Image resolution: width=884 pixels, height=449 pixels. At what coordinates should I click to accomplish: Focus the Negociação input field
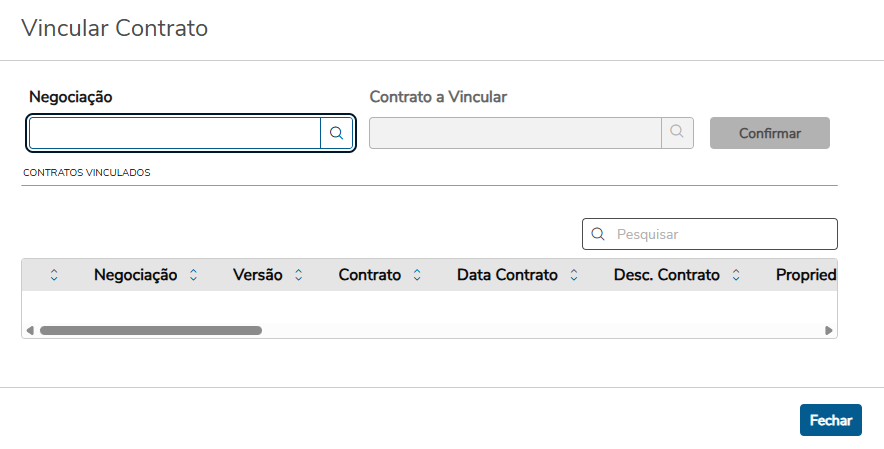[x=175, y=133]
